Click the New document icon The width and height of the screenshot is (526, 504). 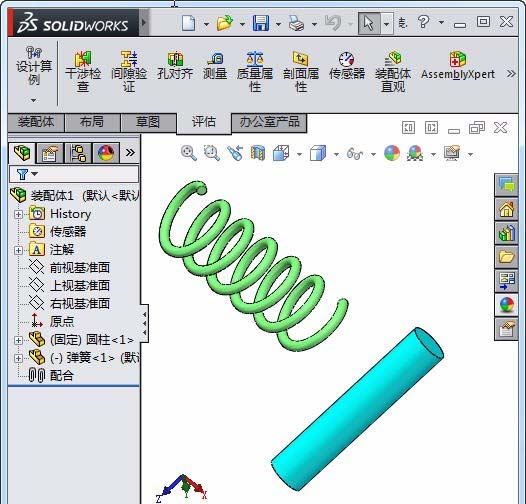(188, 23)
